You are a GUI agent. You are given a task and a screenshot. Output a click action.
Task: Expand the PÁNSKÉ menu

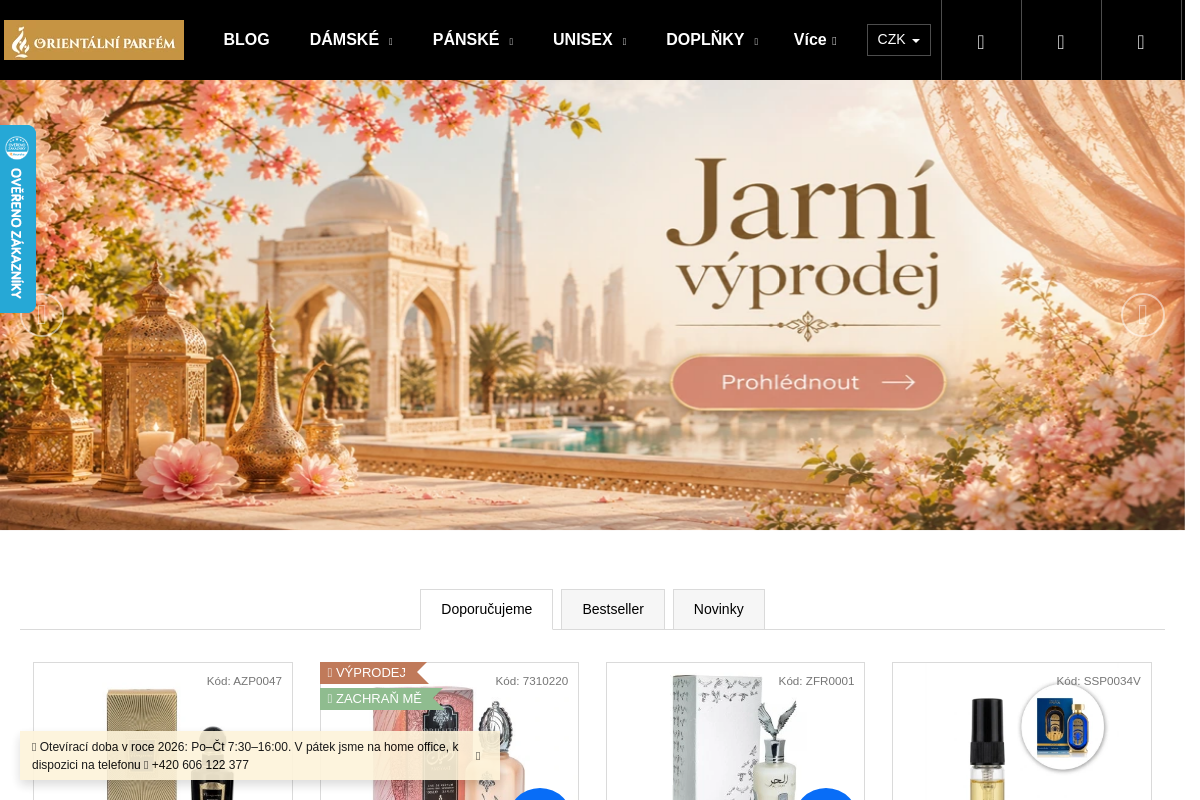[473, 40]
